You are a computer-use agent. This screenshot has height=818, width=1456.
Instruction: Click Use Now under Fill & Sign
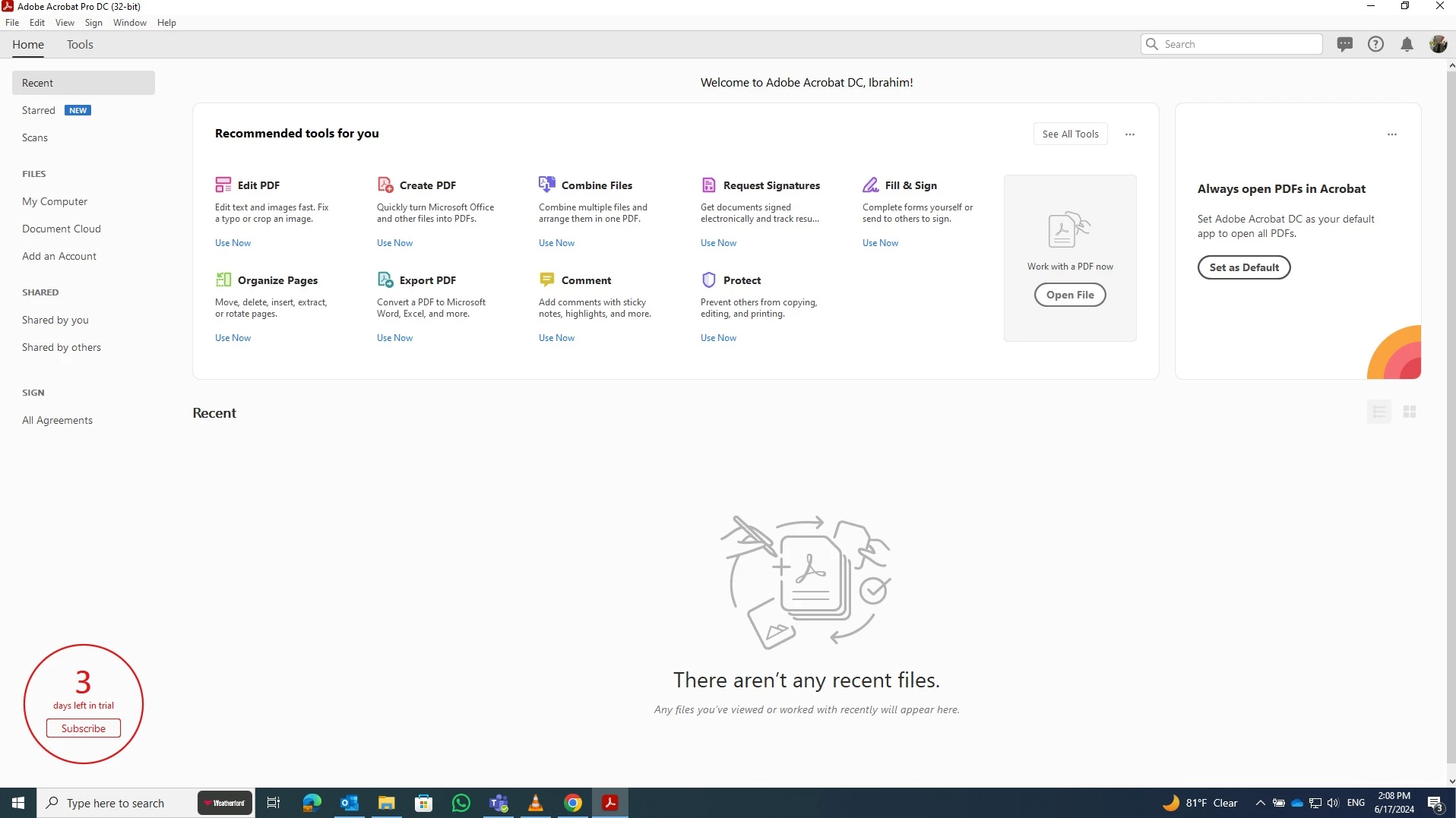[880, 243]
